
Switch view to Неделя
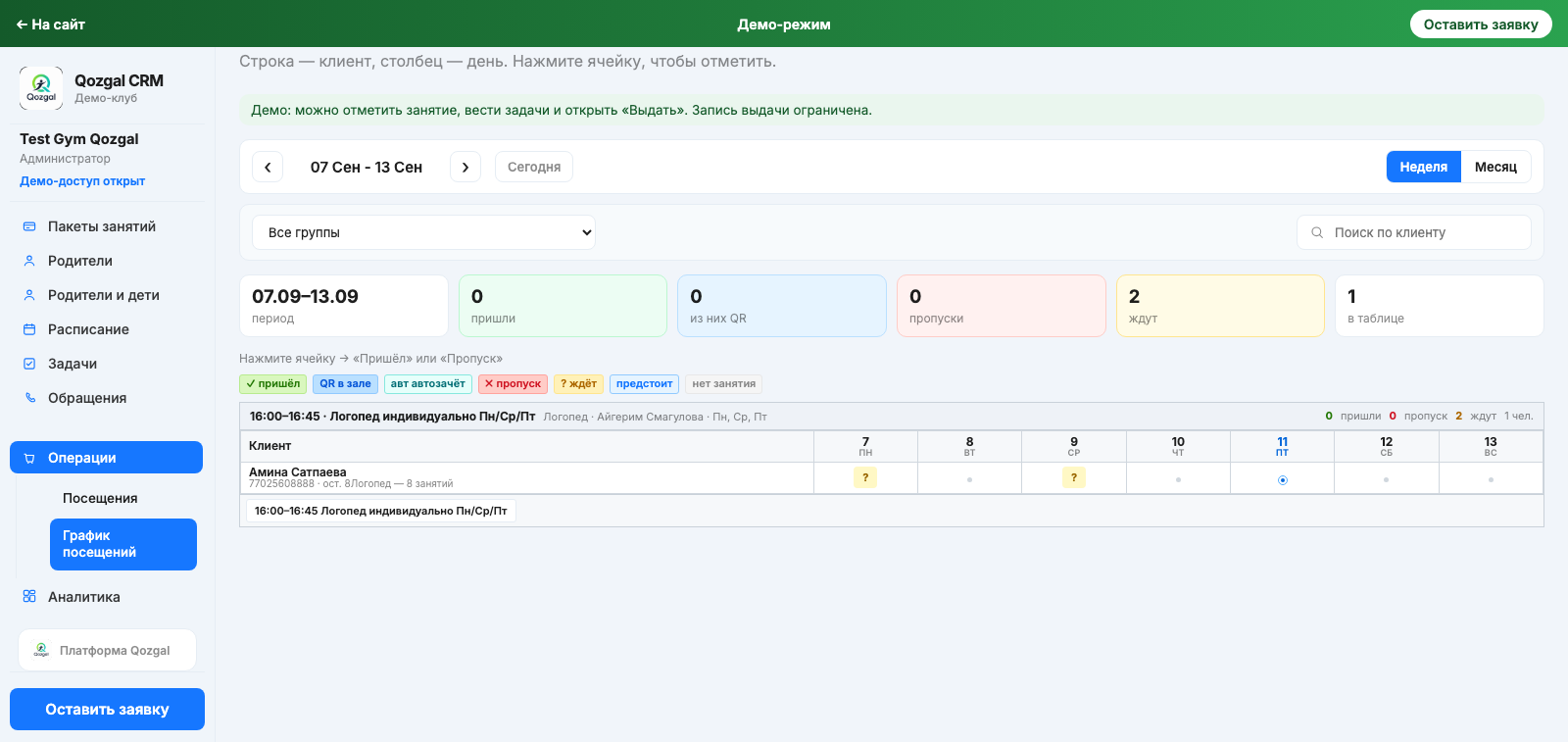[x=1424, y=167]
